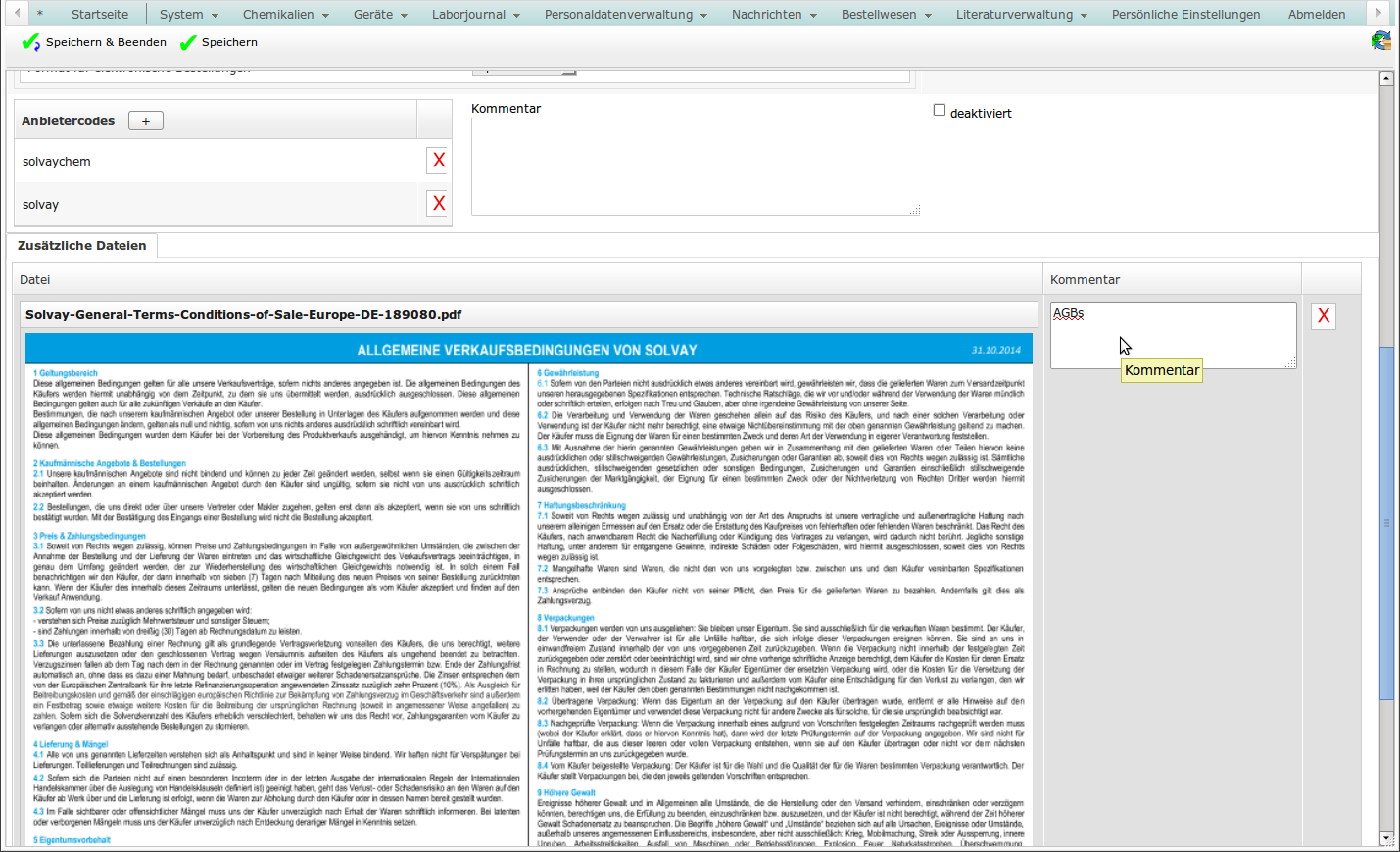1400x852 pixels.
Task: Click the vertical scrollbar thumb
Action: coord(1386,523)
